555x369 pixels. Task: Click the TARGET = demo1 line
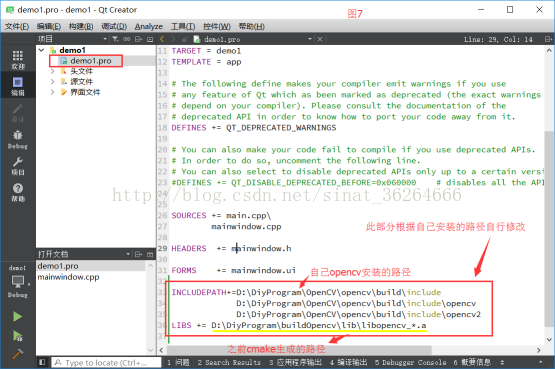[x=206, y=51]
